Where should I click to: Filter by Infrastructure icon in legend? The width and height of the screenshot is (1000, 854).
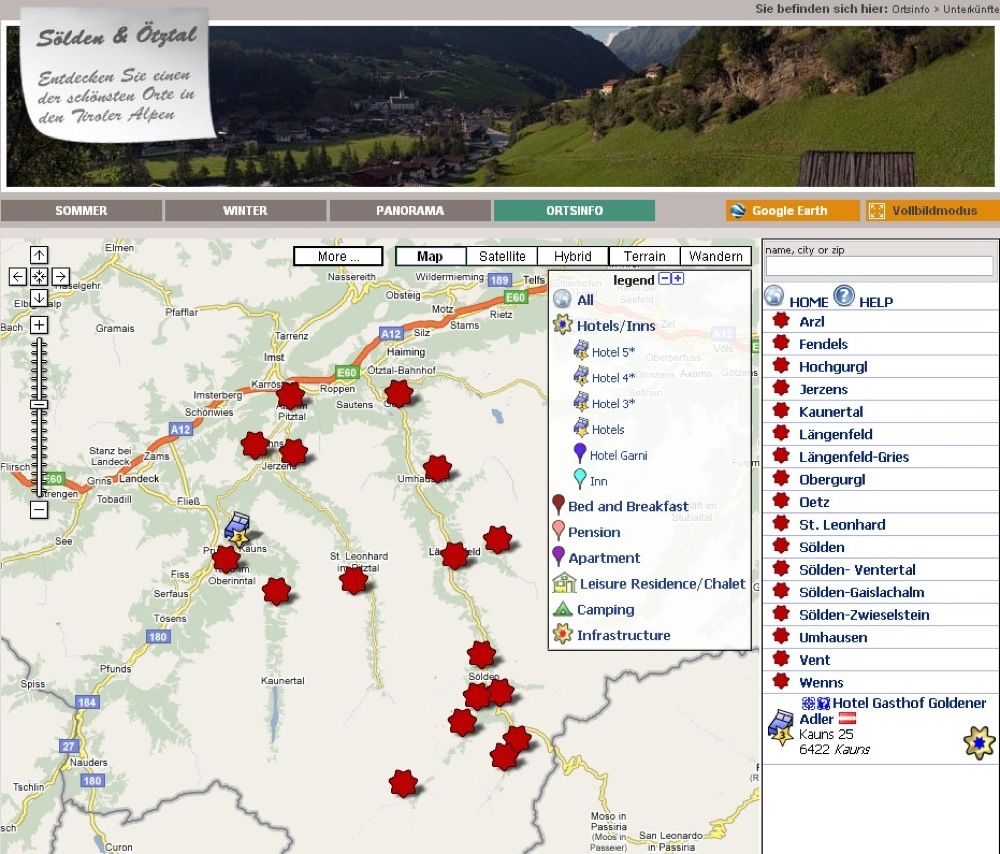pos(562,634)
